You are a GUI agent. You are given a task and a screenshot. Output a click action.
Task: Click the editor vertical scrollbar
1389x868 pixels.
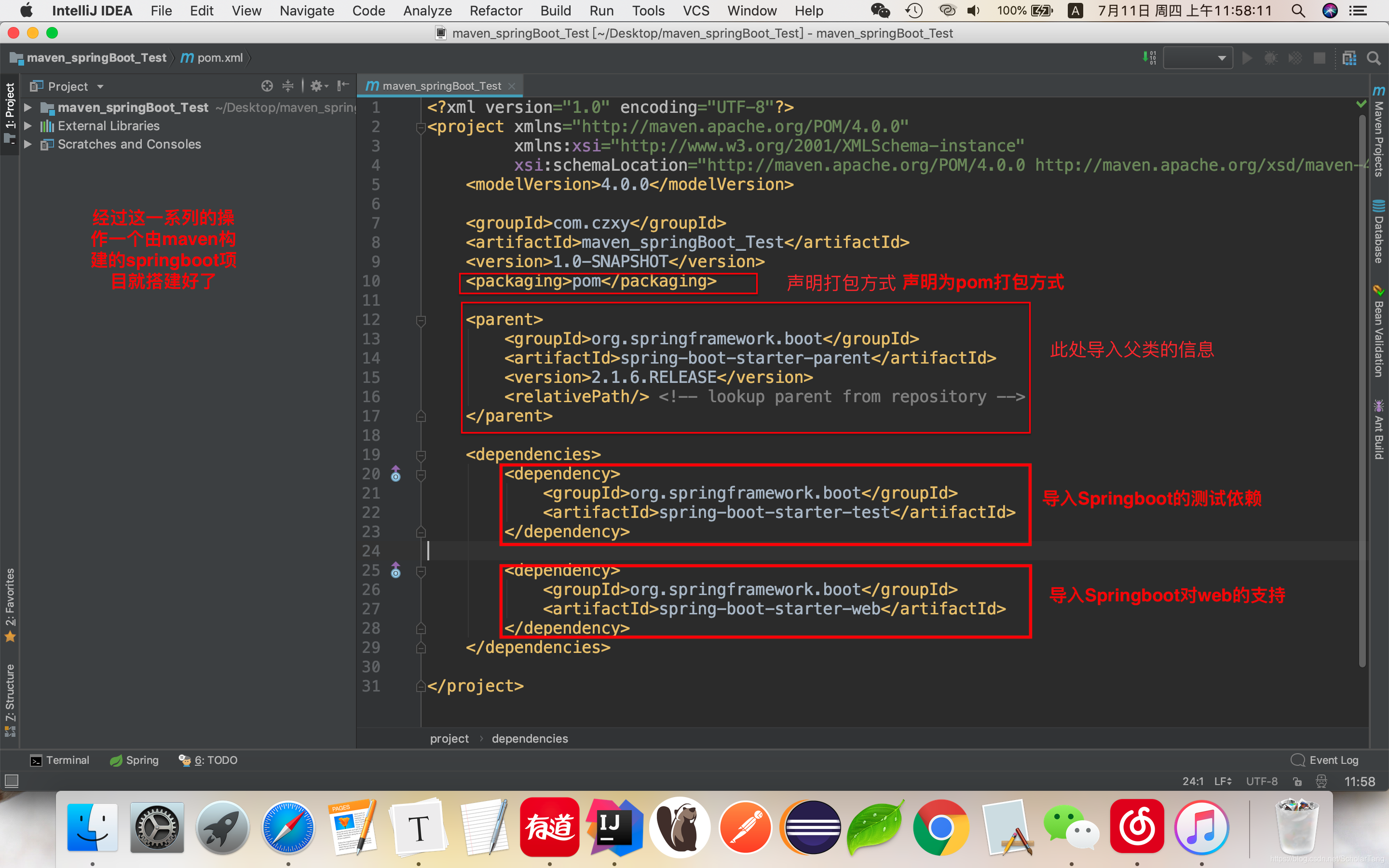tap(1362, 391)
